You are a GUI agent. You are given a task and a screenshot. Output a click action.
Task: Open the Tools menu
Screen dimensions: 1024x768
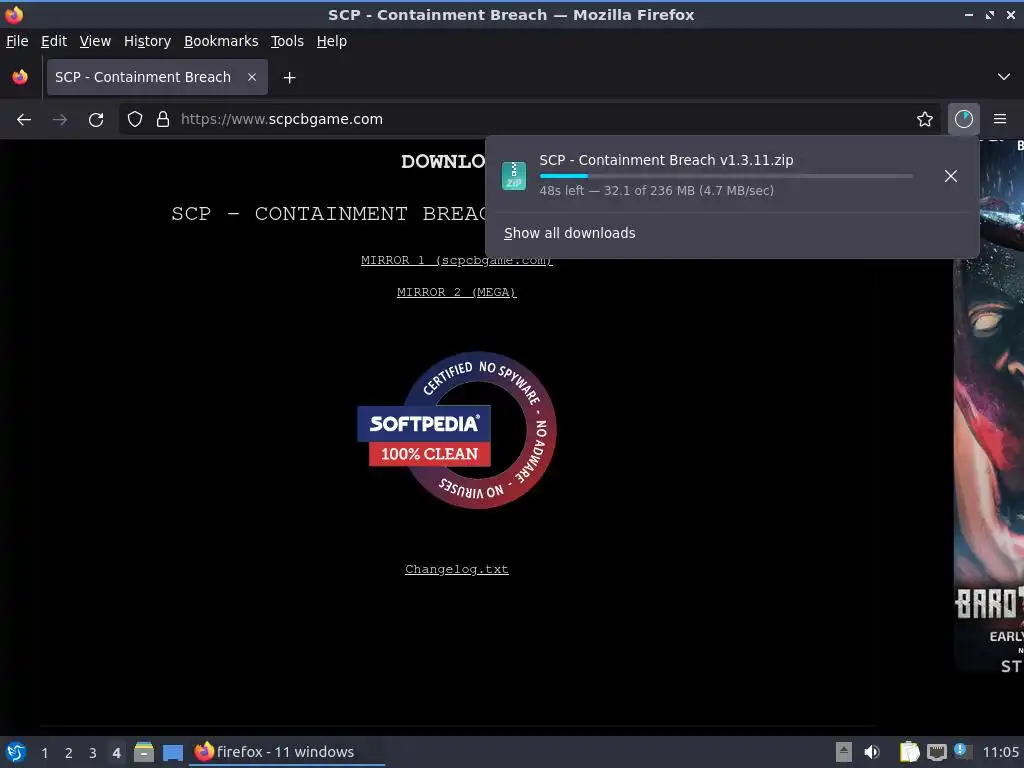[287, 41]
